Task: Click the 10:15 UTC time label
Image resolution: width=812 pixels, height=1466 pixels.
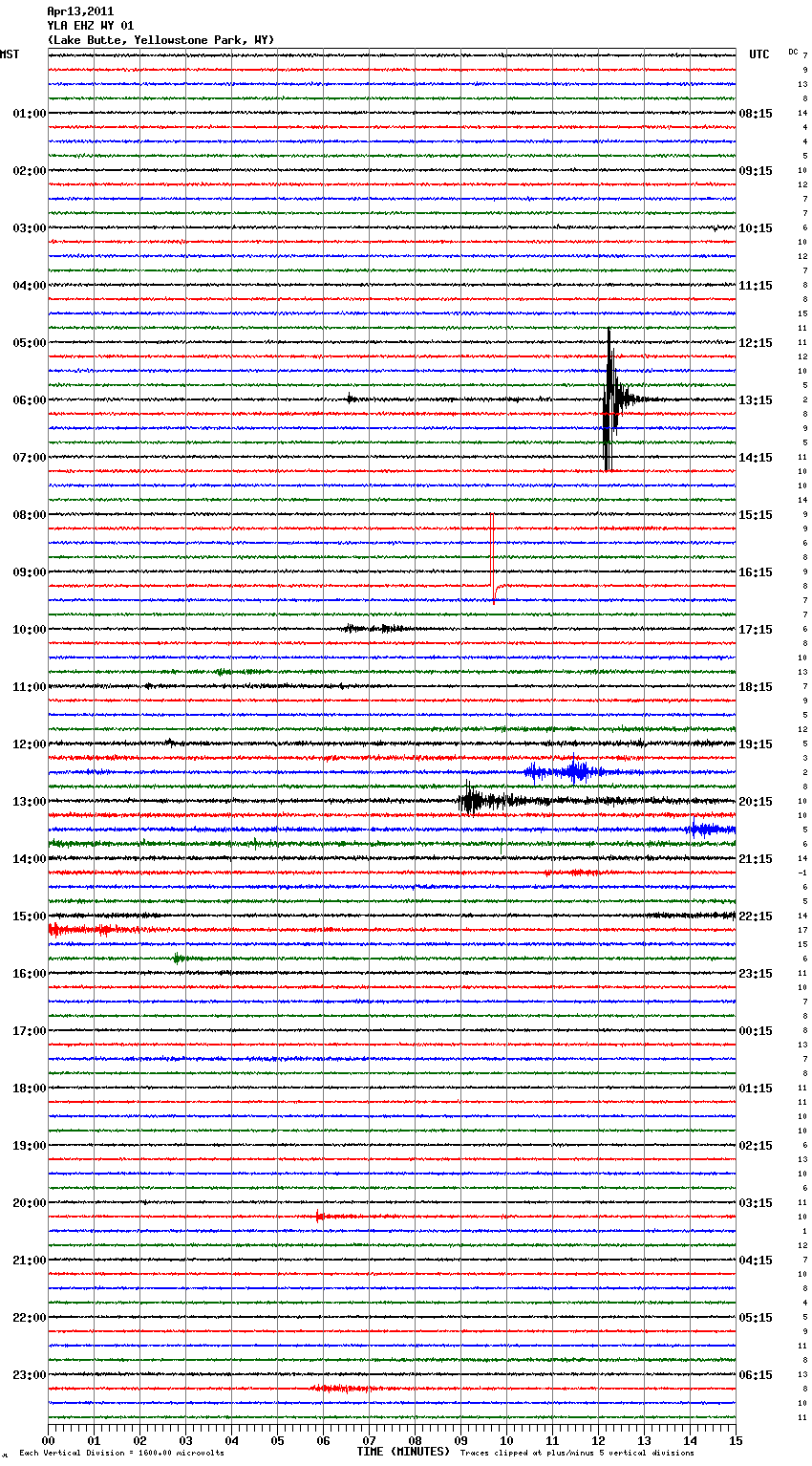Action: 756,228
